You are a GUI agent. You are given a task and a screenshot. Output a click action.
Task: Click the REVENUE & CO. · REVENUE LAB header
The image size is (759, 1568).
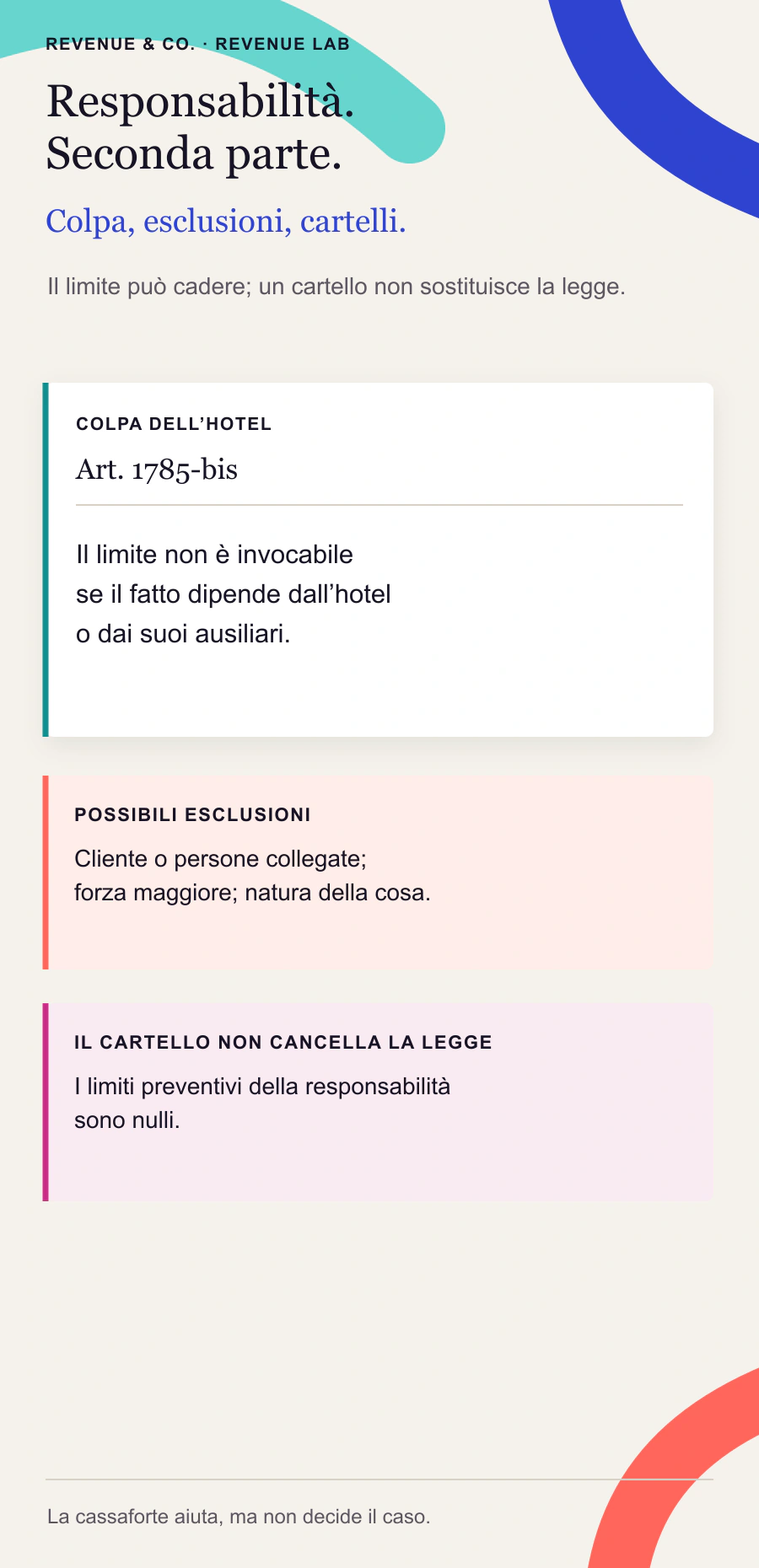[x=197, y=45]
